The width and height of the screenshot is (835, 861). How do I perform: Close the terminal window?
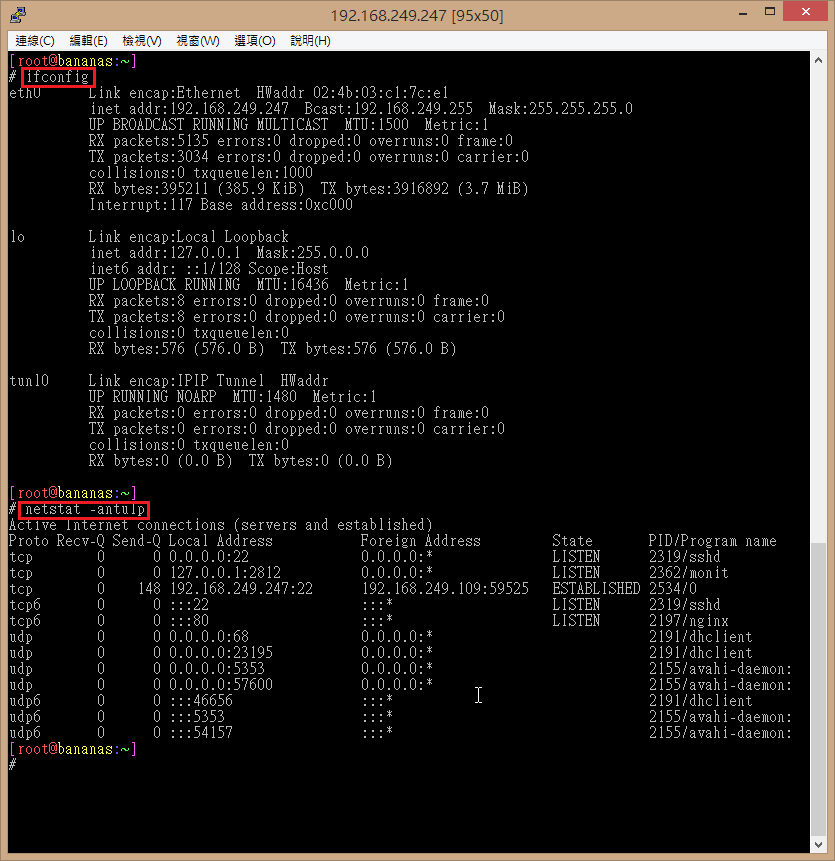coord(805,12)
